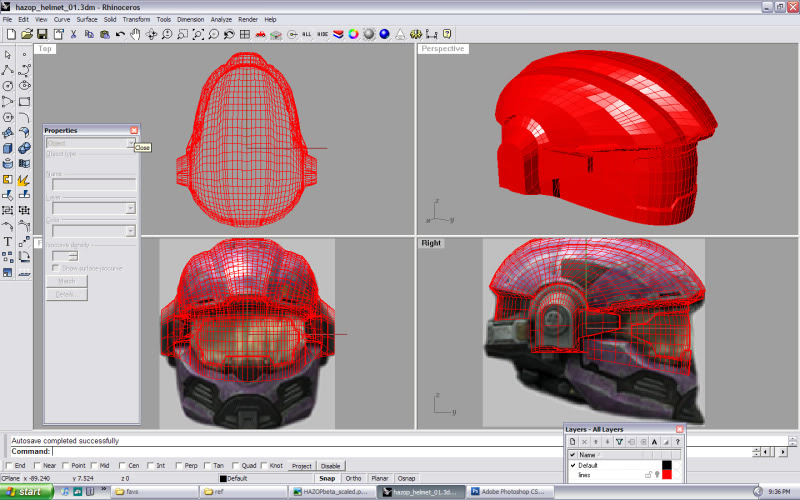Open the Help question mark toolbar icon
This screenshot has width=800, height=500.
(447, 34)
